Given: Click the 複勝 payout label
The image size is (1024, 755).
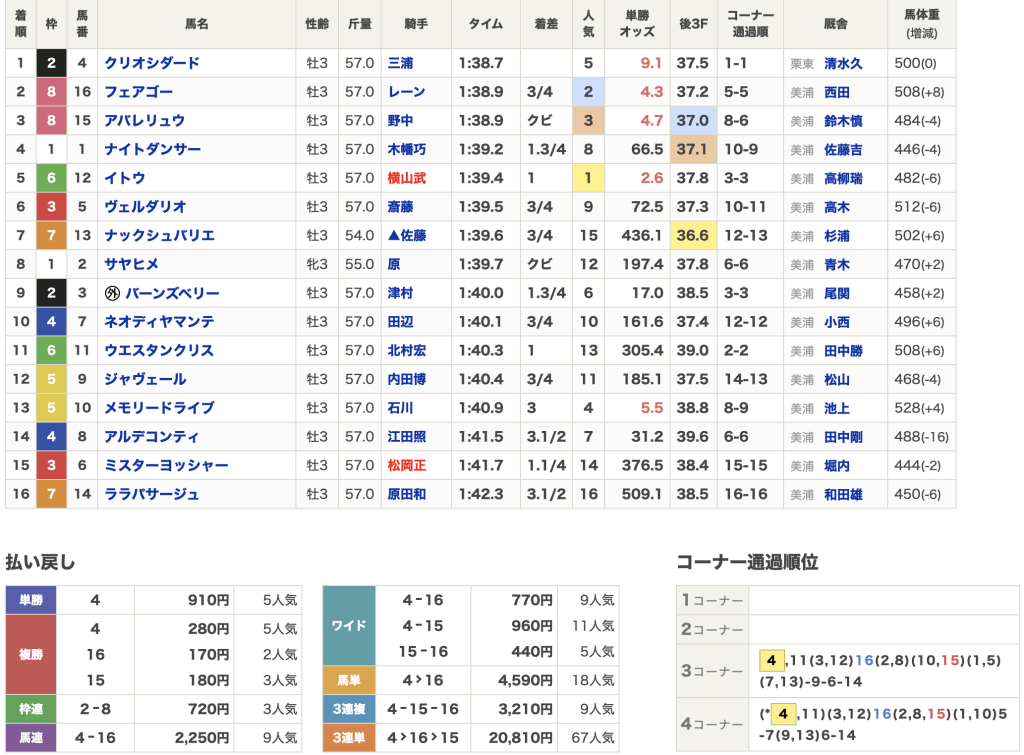Looking at the screenshot, I should (x=31, y=654).
